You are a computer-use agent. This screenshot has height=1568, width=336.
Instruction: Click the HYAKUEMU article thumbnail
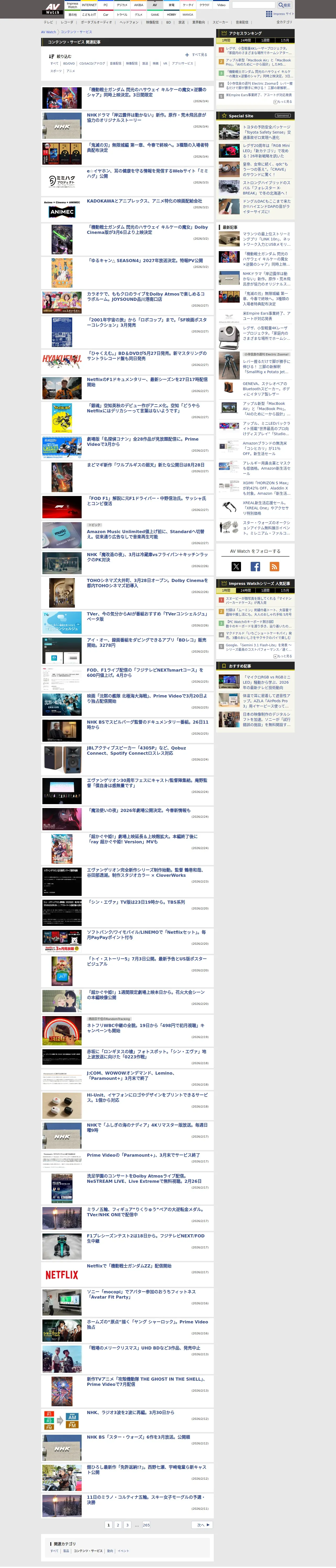61,362
